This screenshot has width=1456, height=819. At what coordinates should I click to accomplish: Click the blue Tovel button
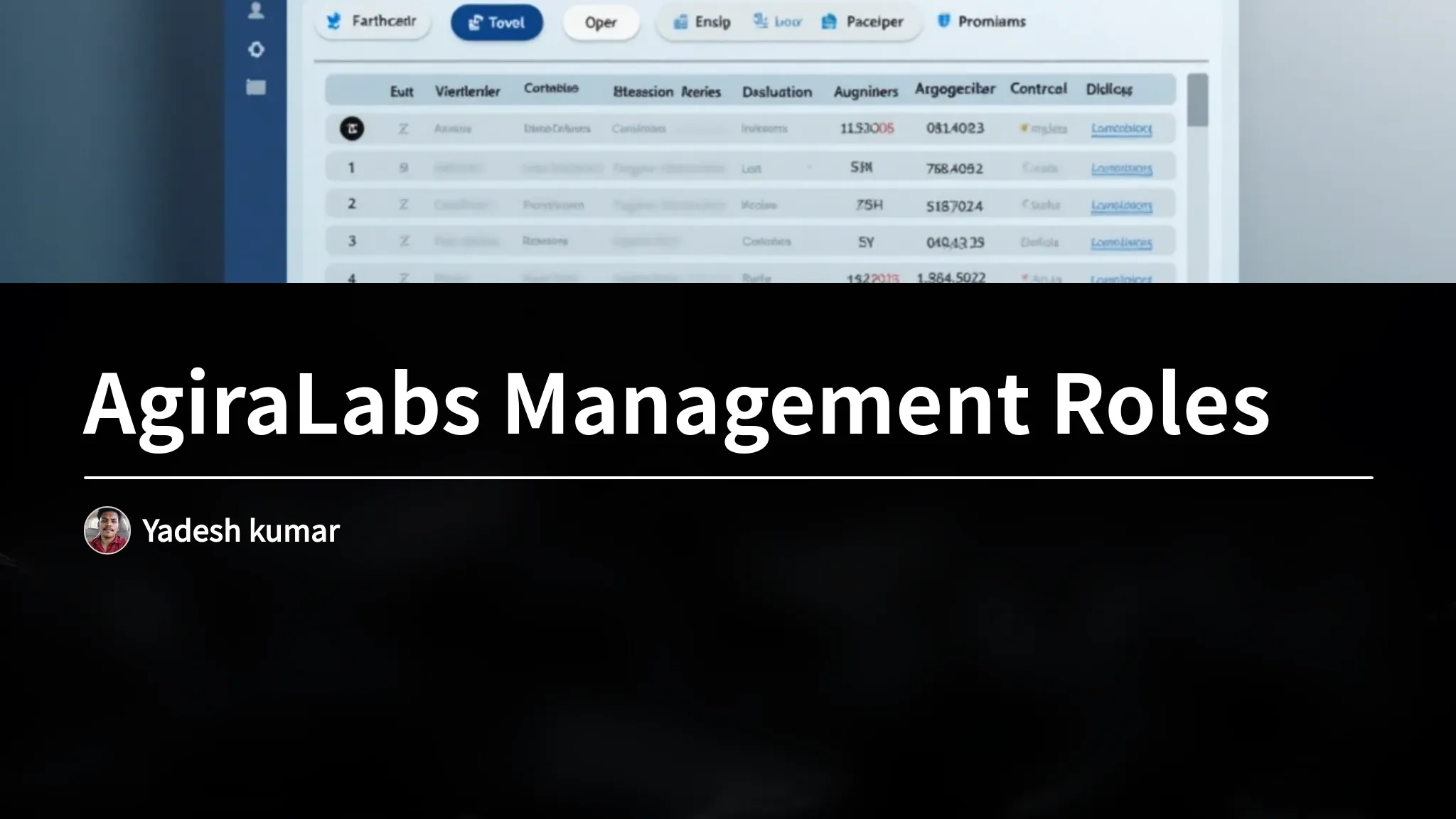(497, 23)
